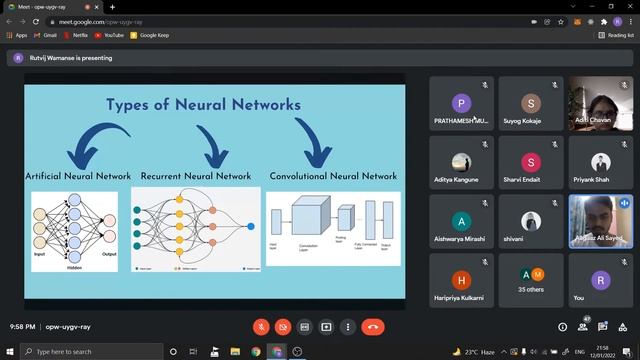Select PRATHAMESH participant tile
Screen dimensions: 640x360
461,104
